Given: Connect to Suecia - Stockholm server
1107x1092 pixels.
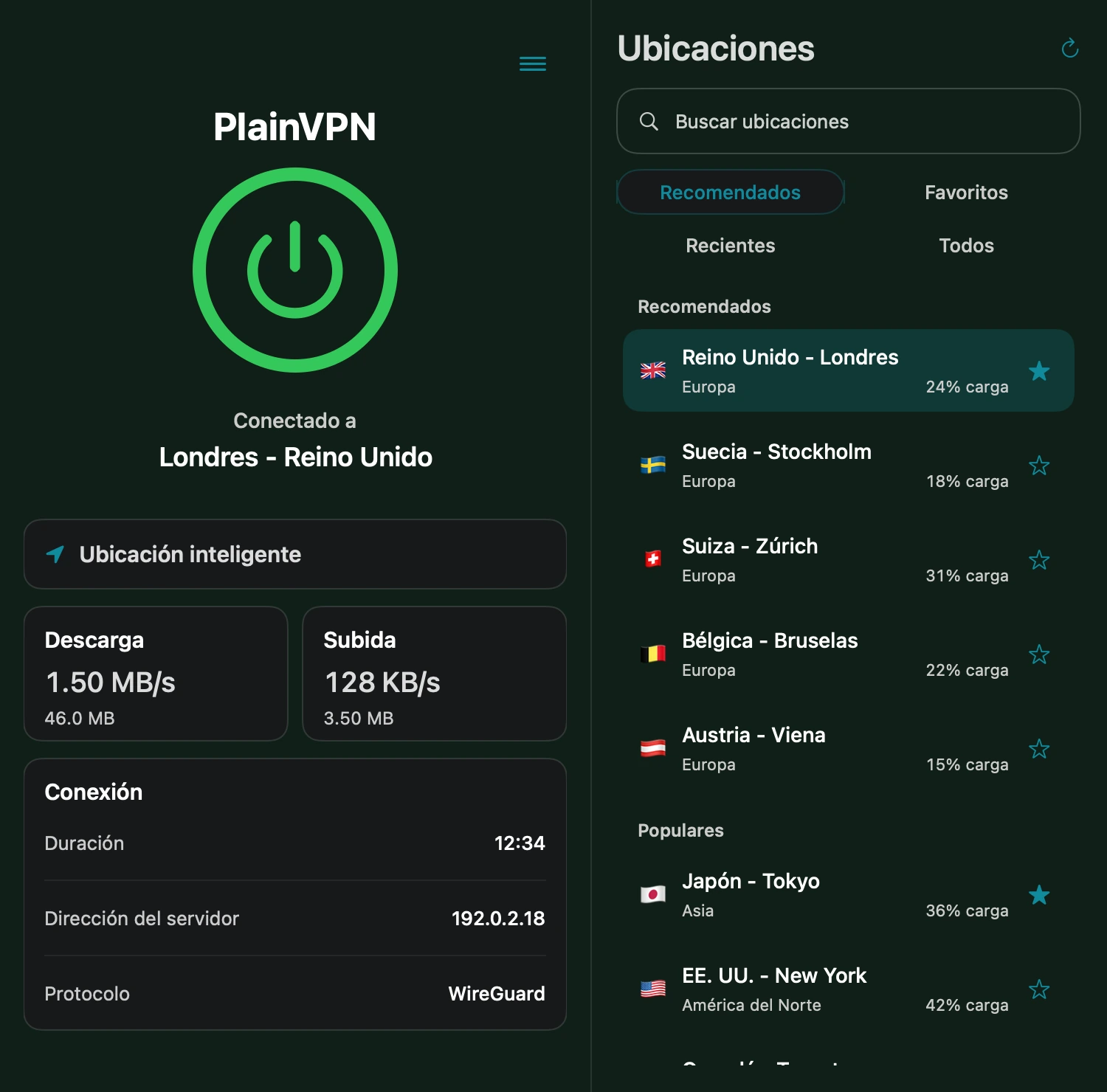Looking at the screenshot, I should (x=849, y=465).
